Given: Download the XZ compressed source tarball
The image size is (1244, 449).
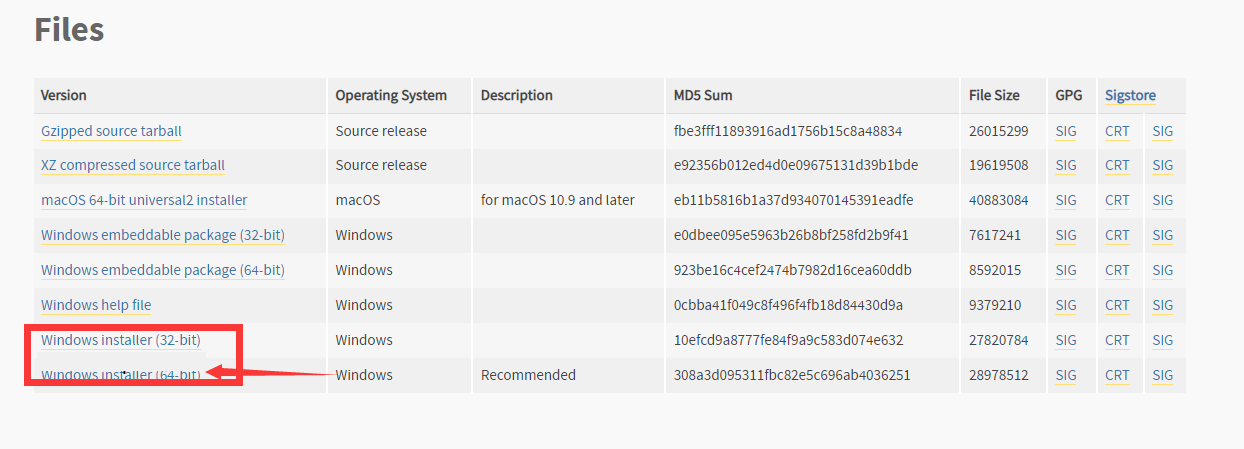Looking at the screenshot, I should (133, 165).
